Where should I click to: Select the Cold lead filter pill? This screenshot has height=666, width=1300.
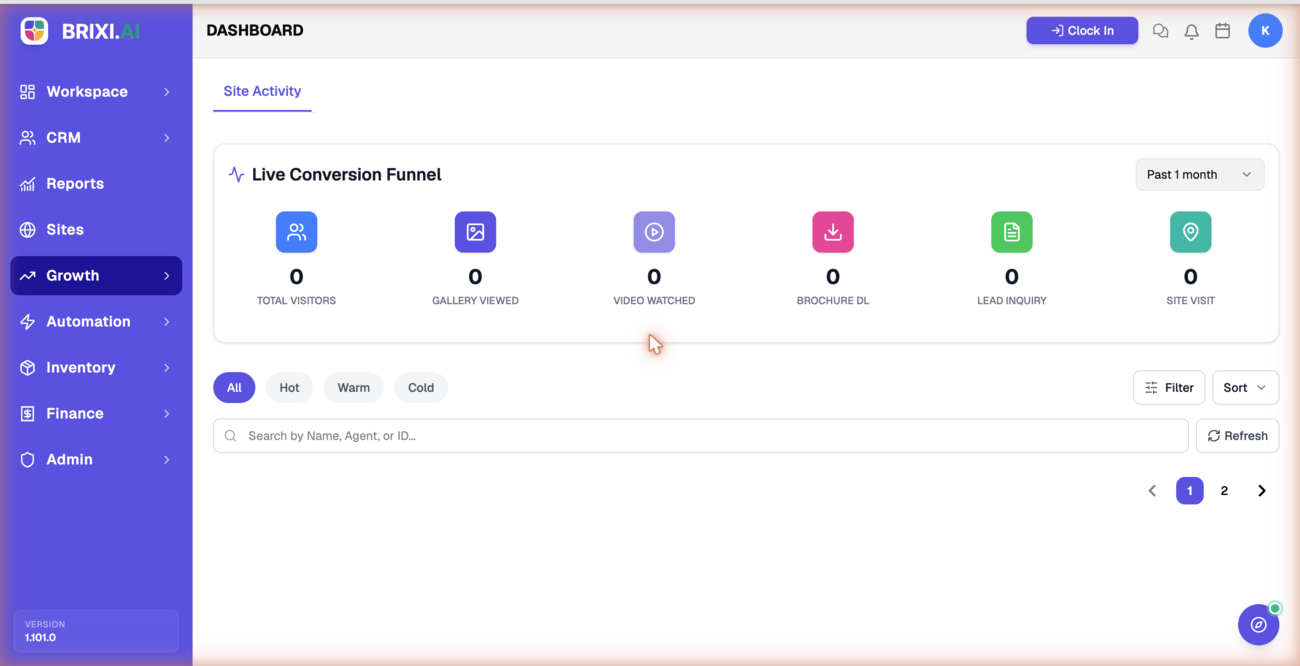[x=421, y=388]
